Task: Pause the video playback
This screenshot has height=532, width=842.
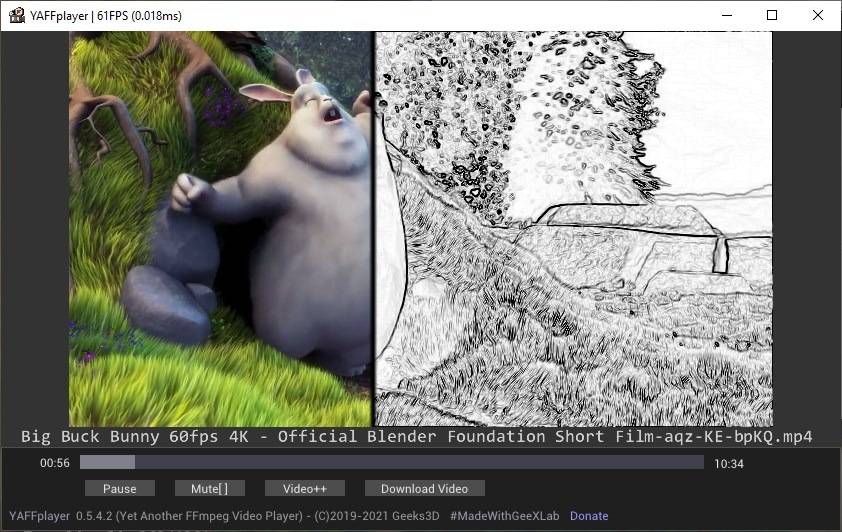Action: pos(120,489)
